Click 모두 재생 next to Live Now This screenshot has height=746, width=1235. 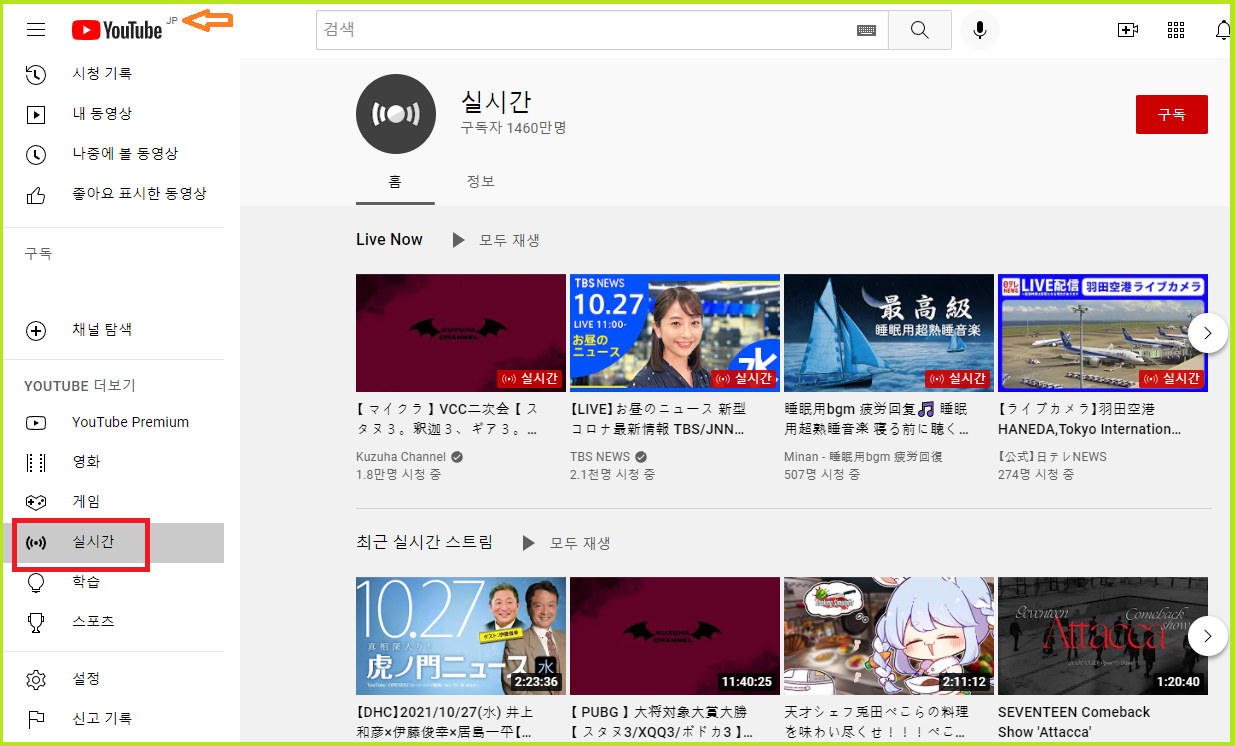509,240
